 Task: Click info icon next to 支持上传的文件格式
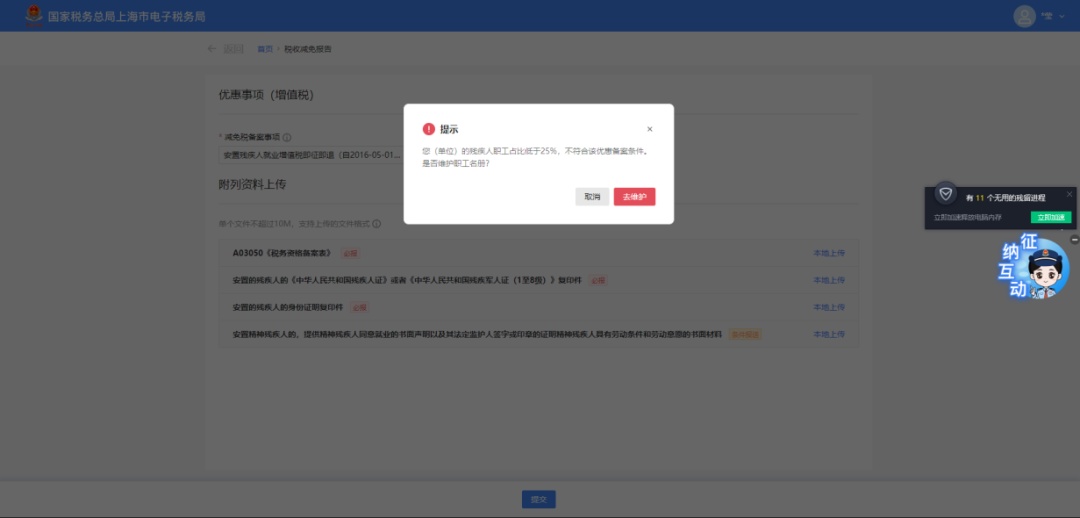pos(377,224)
